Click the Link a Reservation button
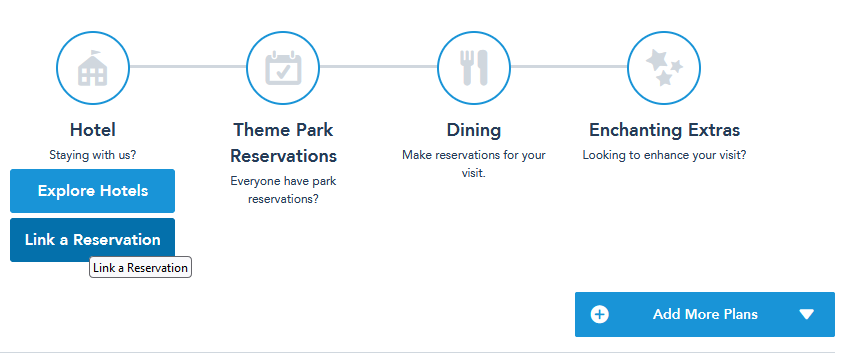This screenshot has width=844, height=360. pos(93,240)
